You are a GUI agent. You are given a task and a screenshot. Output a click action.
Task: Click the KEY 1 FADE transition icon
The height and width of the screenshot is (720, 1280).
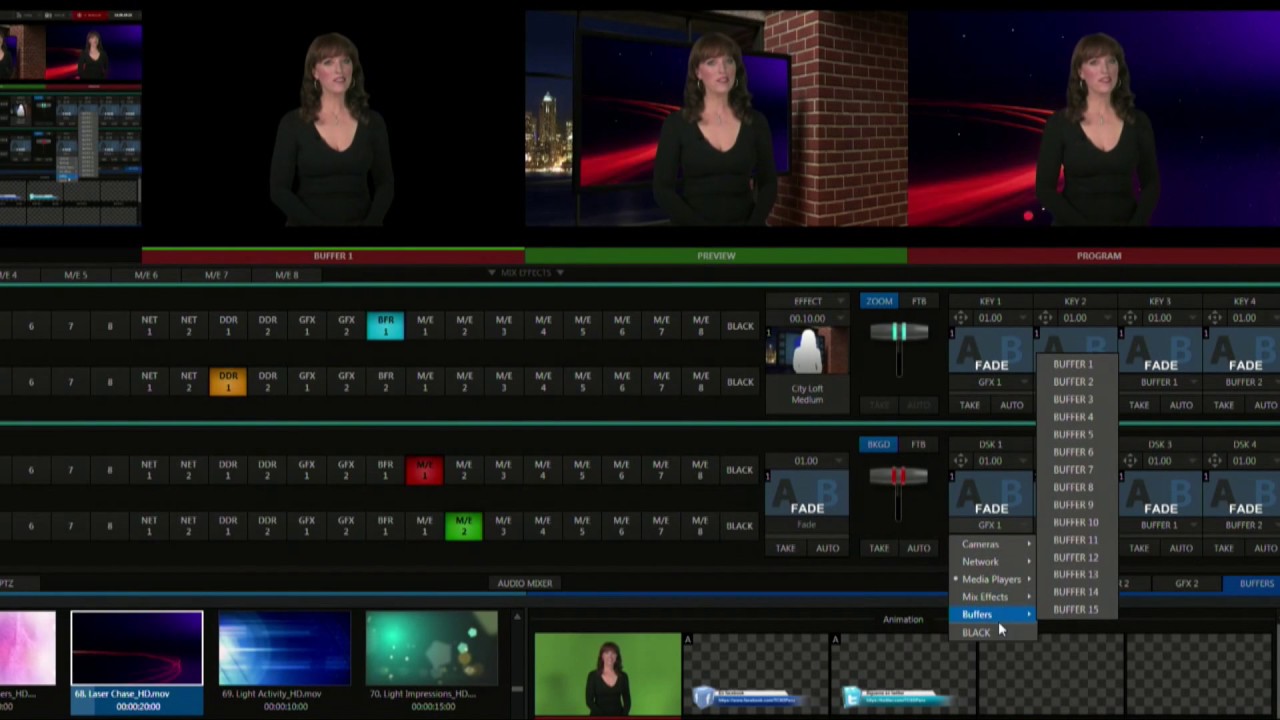[991, 352]
